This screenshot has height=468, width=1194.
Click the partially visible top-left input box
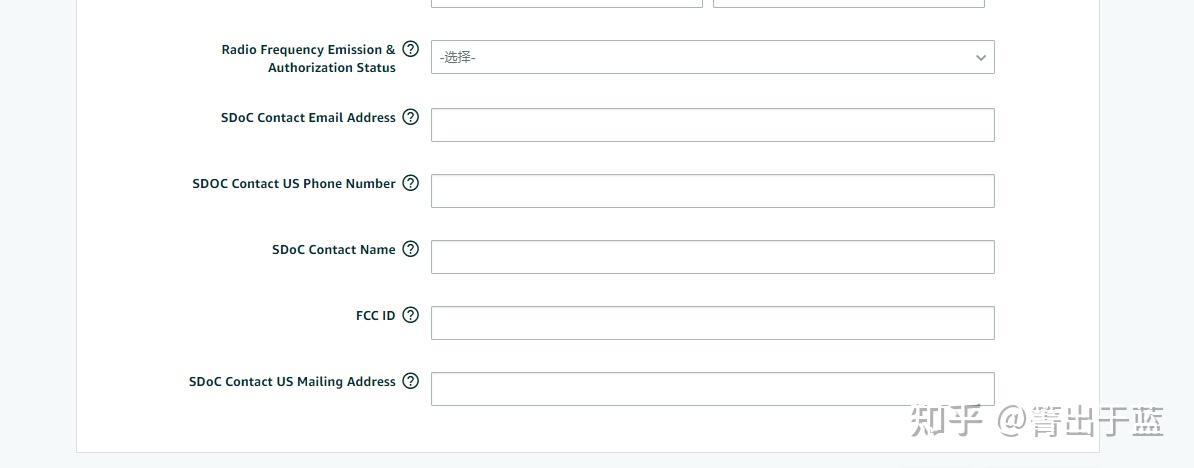tap(566, 3)
